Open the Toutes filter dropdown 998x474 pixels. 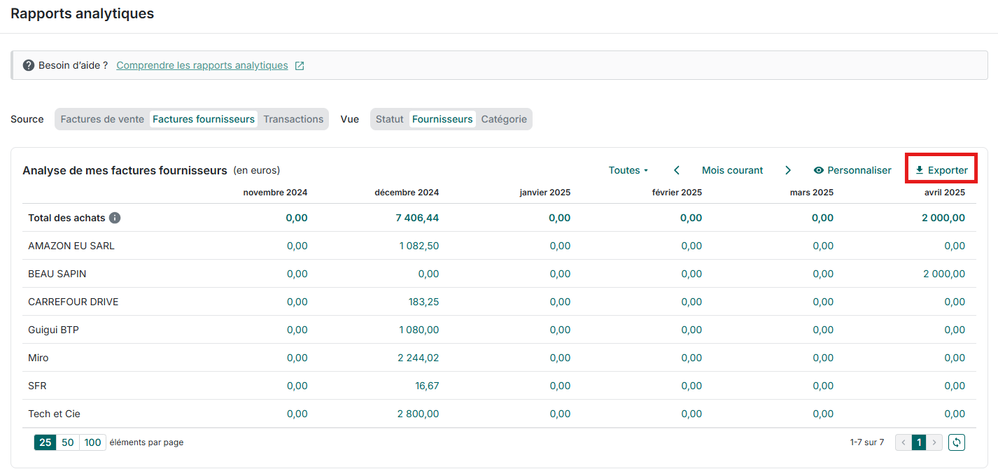[628, 170]
